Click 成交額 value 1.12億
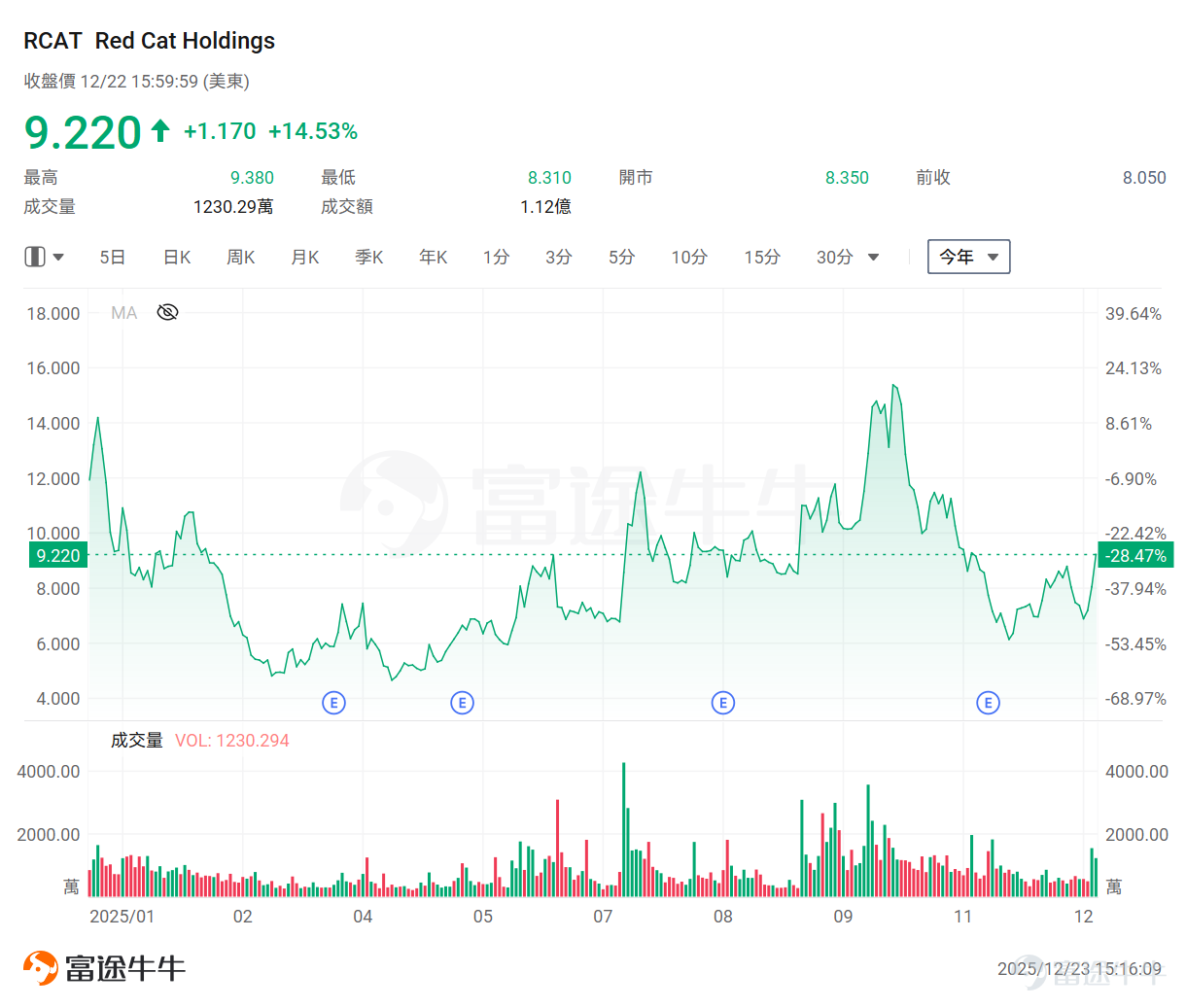This screenshot has width=1186, height=1008. pyautogui.click(x=545, y=206)
